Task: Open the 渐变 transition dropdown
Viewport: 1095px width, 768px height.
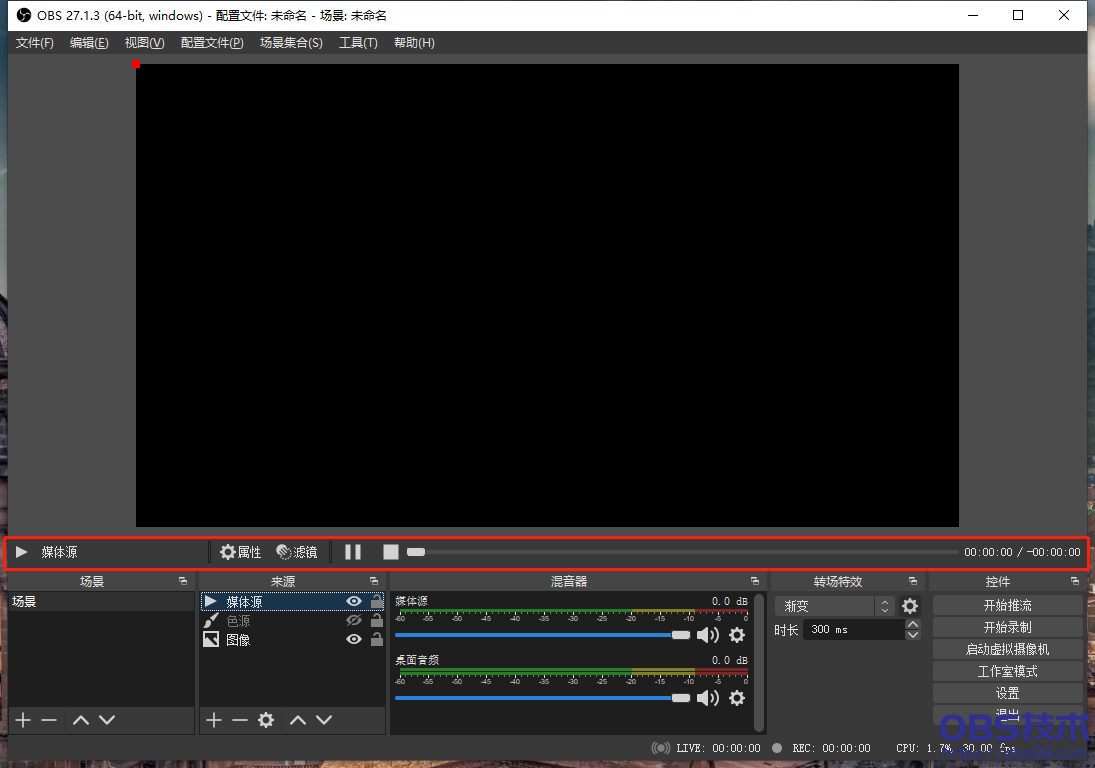Action: pyautogui.click(x=835, y=606)
